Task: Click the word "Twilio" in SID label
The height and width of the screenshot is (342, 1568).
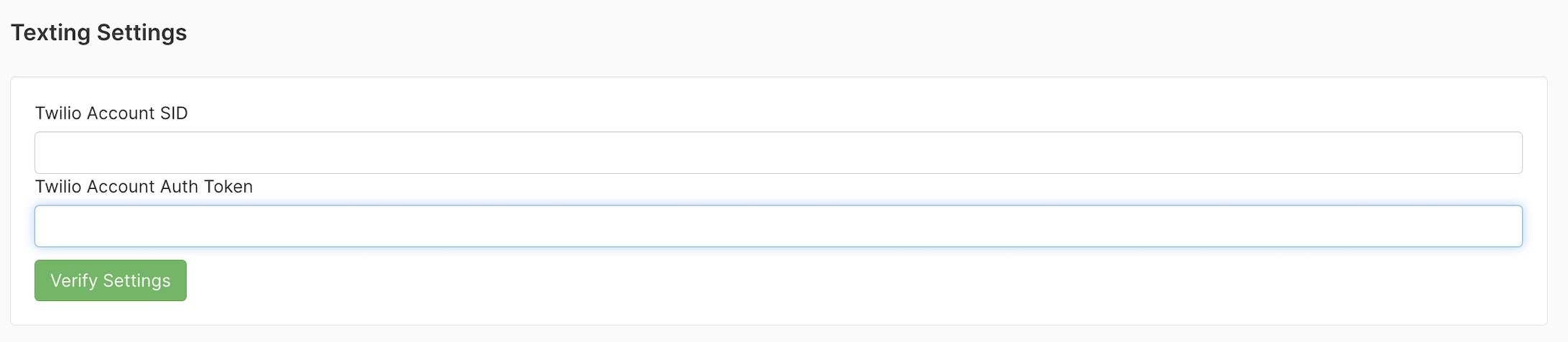Action: [58, 114]
